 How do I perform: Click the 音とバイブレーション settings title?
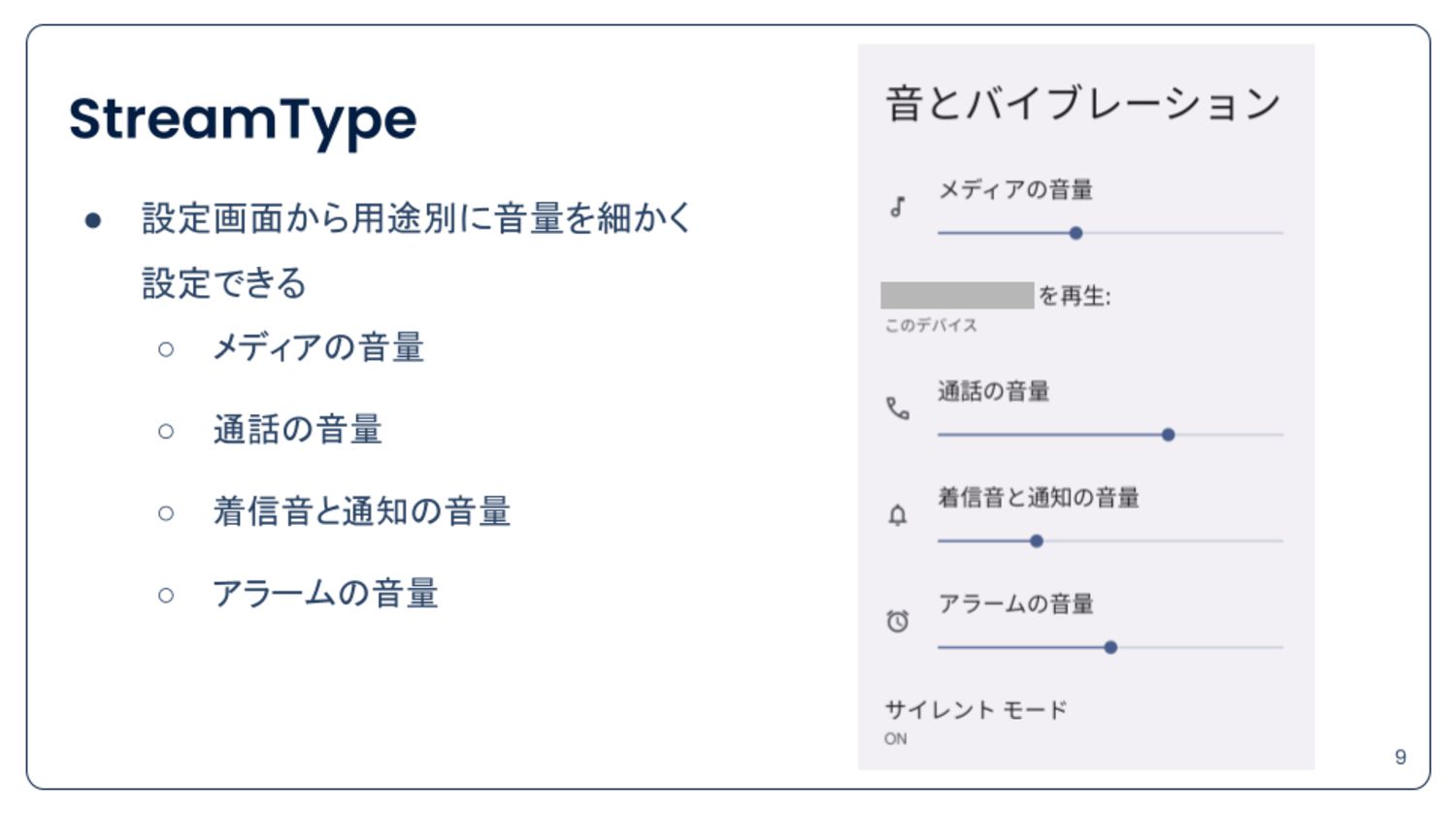point(1083,104)
